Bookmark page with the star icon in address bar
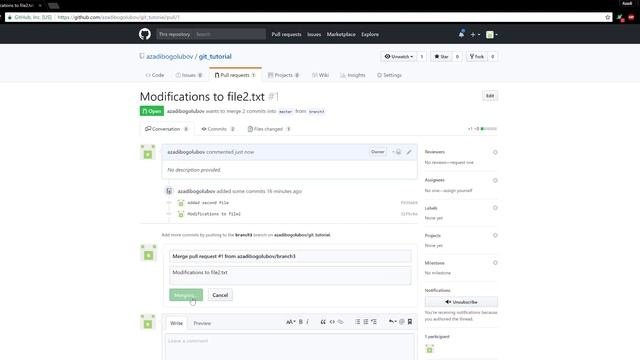This screenshot has width=640, height=360. [x=608, y=17]
